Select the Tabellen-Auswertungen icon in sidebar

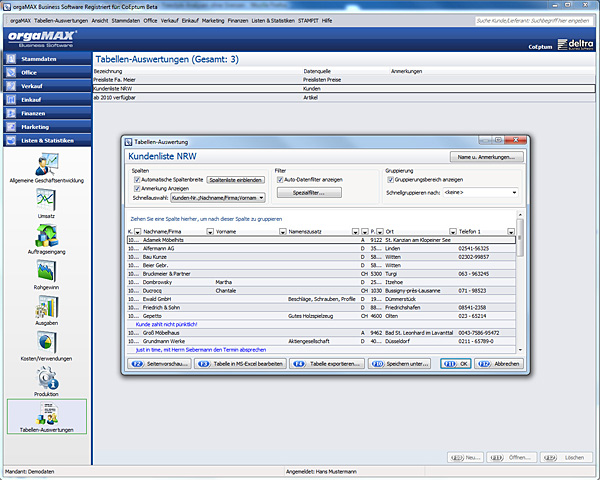coord(47,416)
